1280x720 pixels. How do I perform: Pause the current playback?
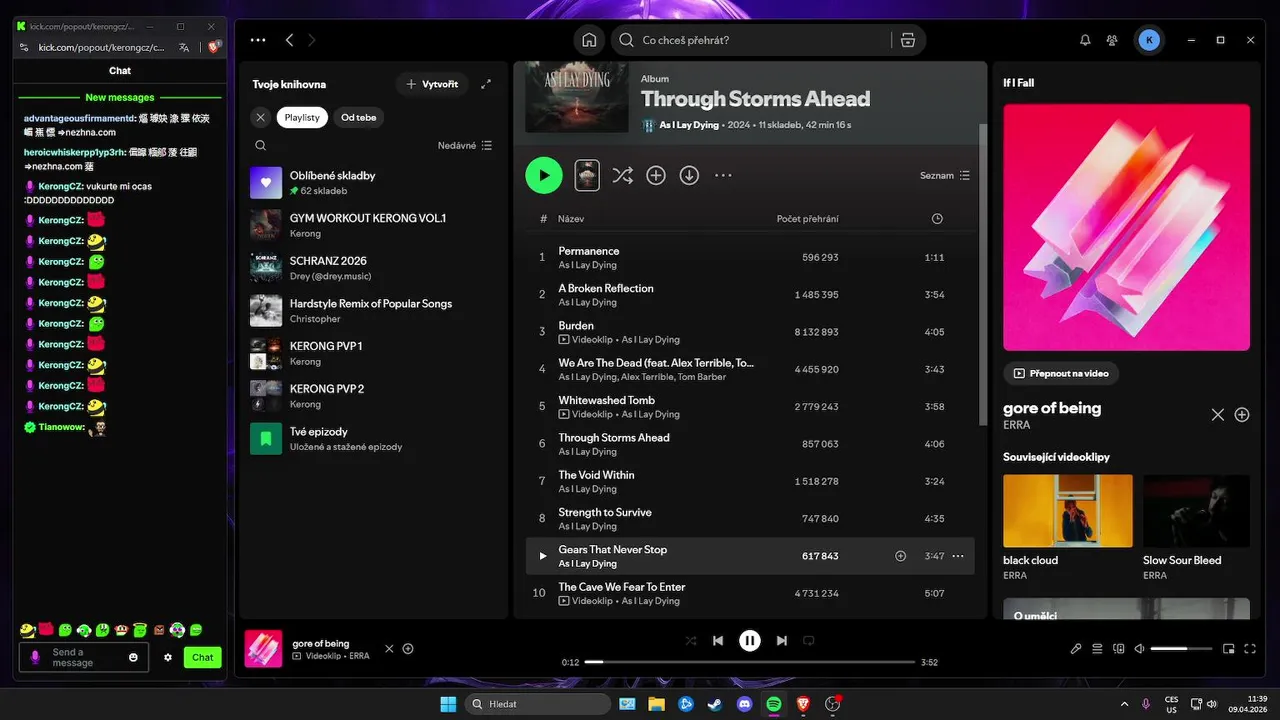(750, 640)
